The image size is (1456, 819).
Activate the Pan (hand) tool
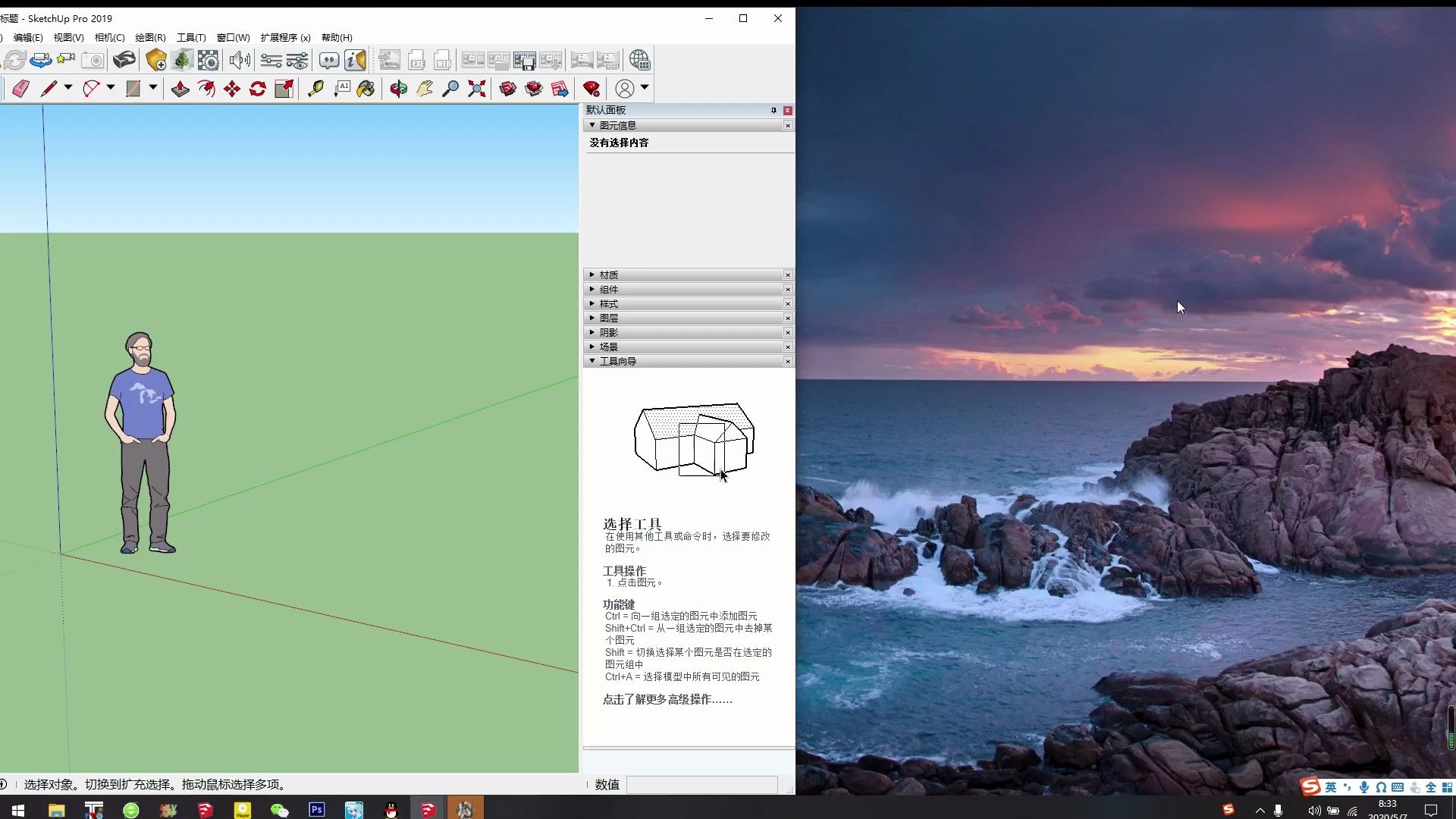tap(424, 89)
